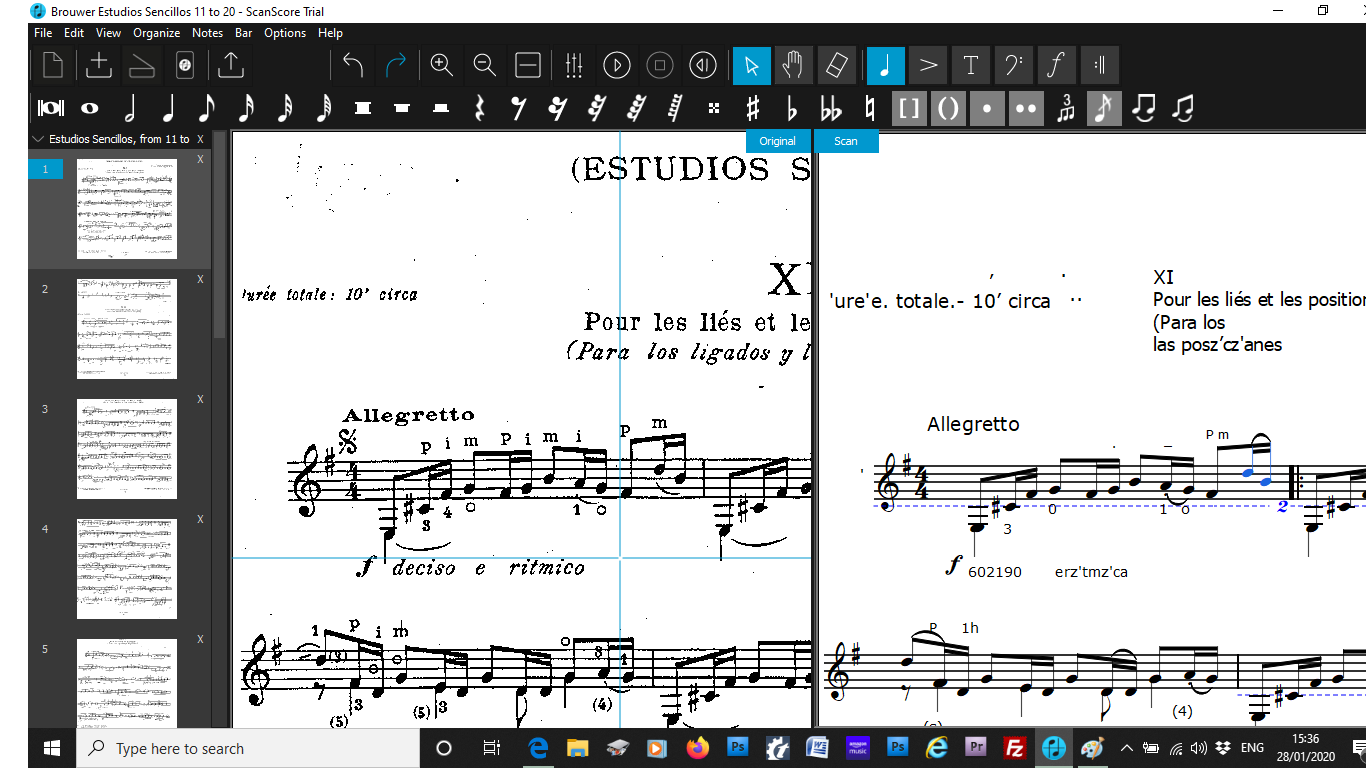The height and width of the screenshot is (768, 1366).
Task: Select page 3 thumbnail
Action: (127, 449)
